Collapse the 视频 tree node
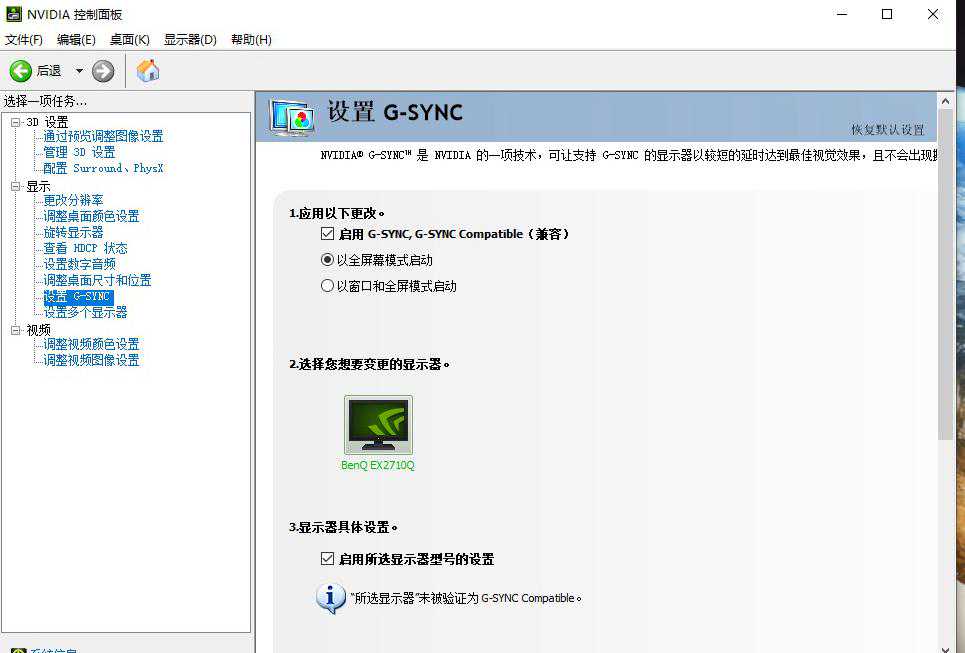 coord(16,330)
